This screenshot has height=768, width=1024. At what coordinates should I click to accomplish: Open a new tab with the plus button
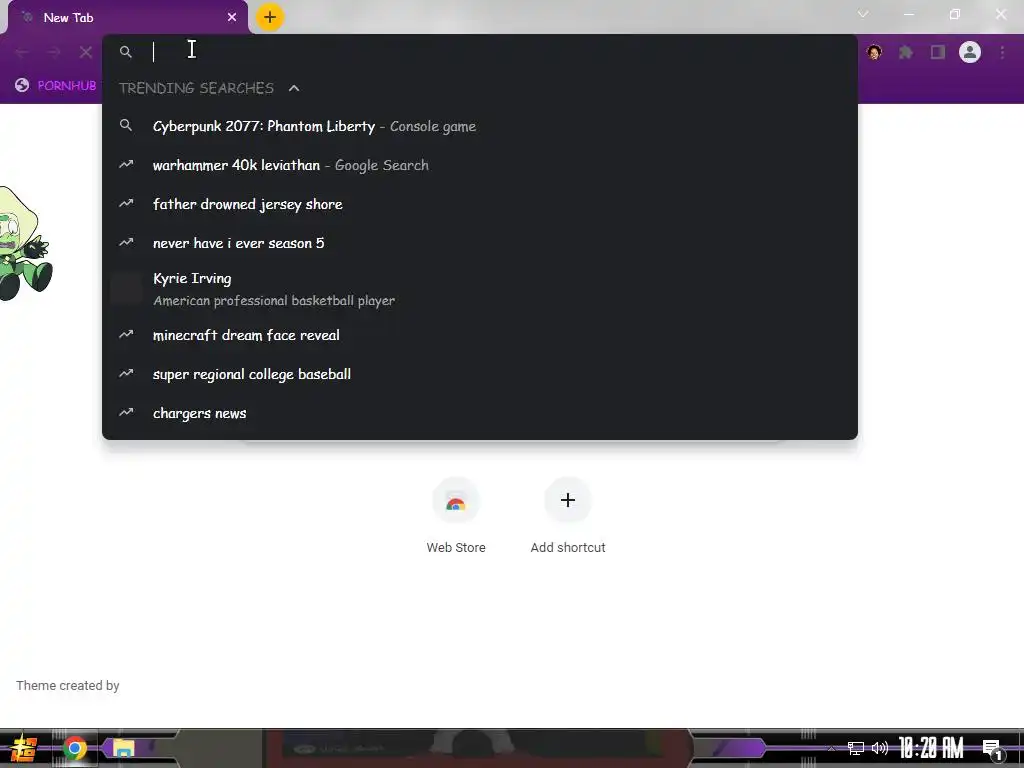[270, 17]
